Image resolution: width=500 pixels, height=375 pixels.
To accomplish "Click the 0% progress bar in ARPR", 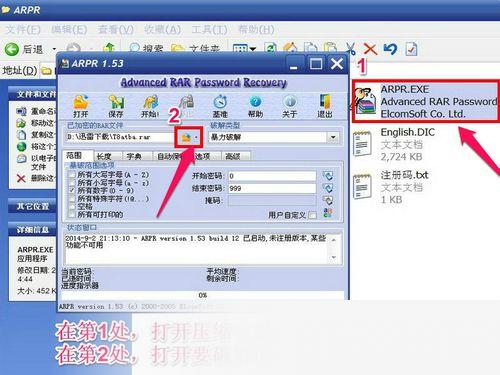I will (x=203, y=295).
